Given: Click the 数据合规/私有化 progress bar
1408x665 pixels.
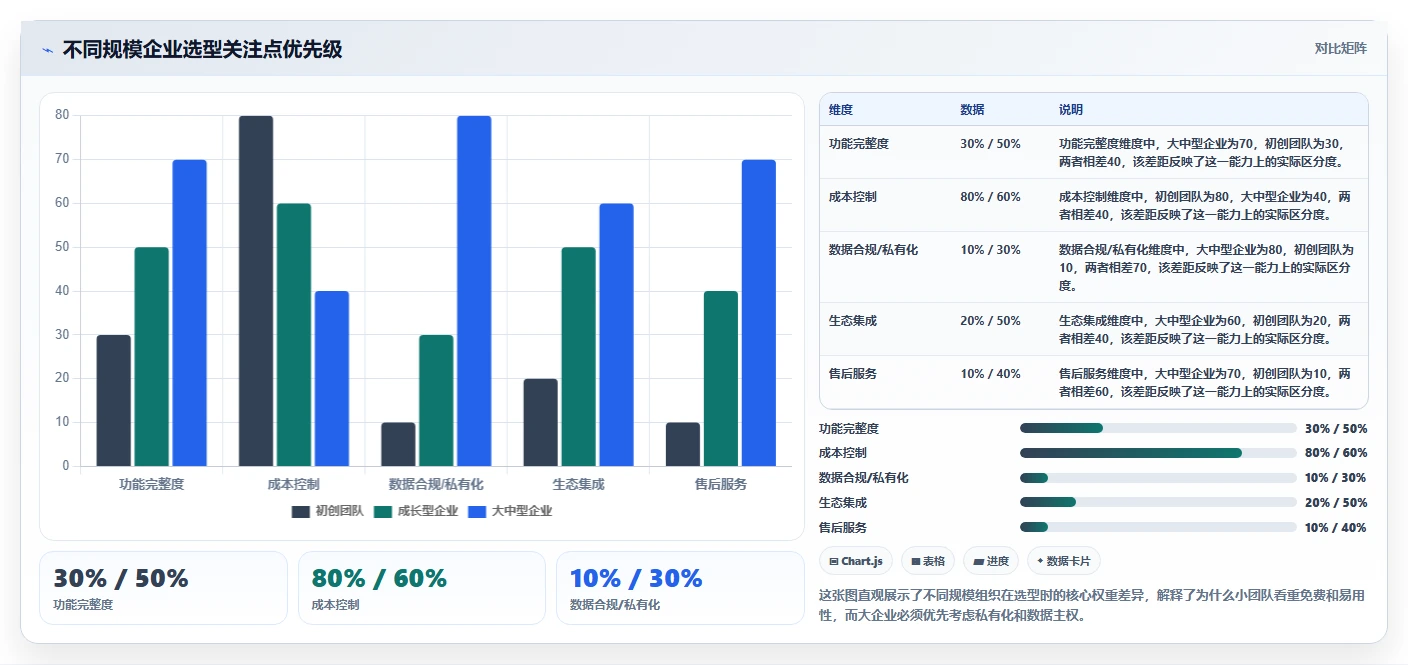Looking at the screenshot, I should pyautogui.click(x=1158, y=478).
